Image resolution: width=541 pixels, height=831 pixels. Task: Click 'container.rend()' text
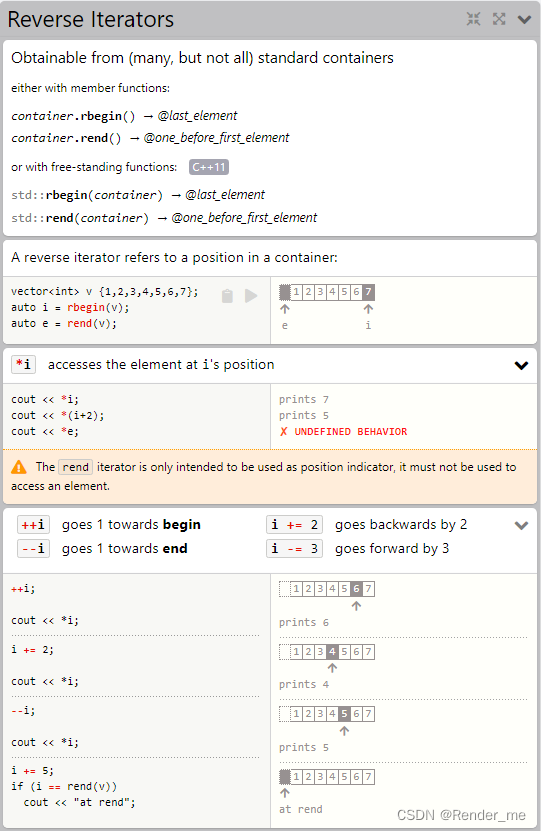tap(66, 138)
